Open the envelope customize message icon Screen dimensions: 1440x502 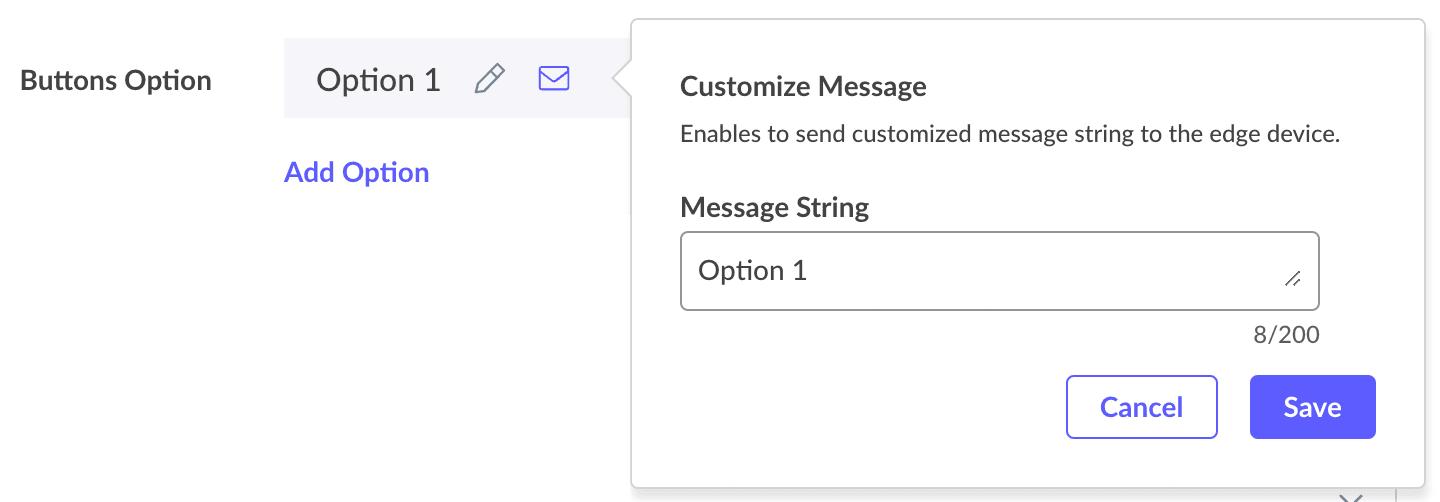(554, 78)
